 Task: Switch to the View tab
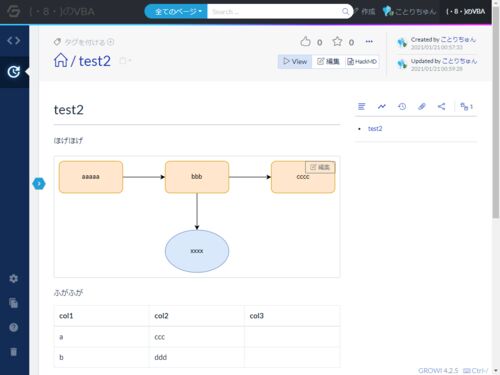pos(295,61)
